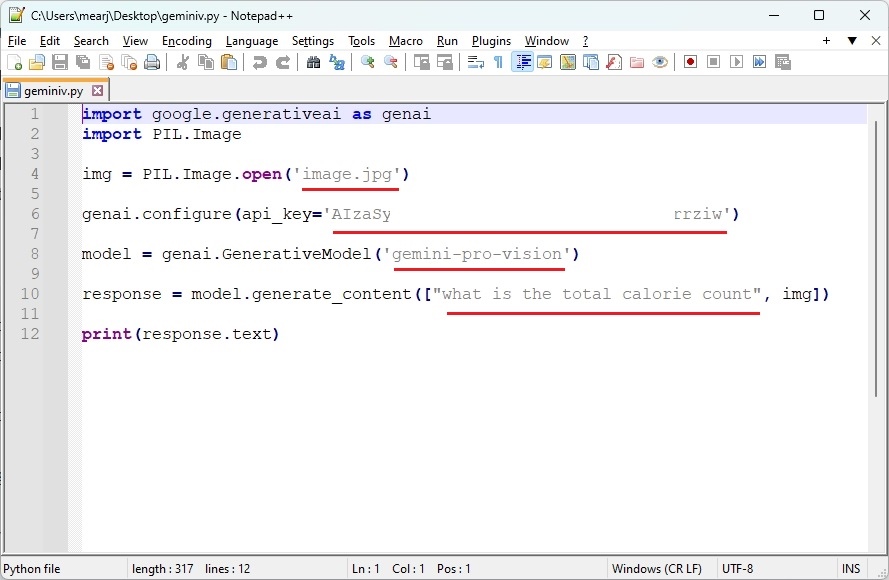
Task: Toggle Show All Characters paragraph icon
Action: coord(497,61)
